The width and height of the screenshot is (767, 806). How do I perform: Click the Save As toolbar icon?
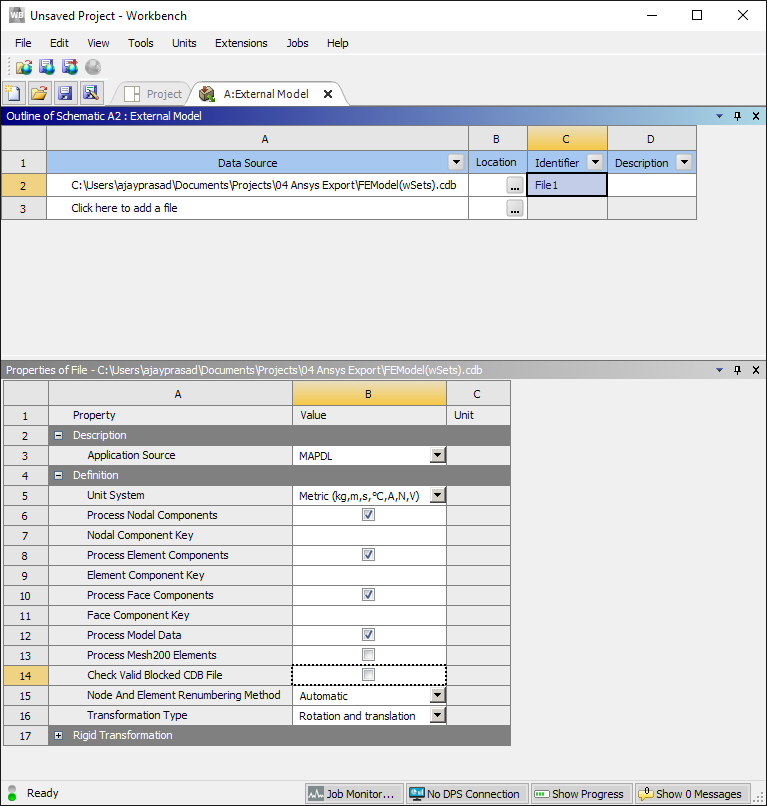point(92,93)
